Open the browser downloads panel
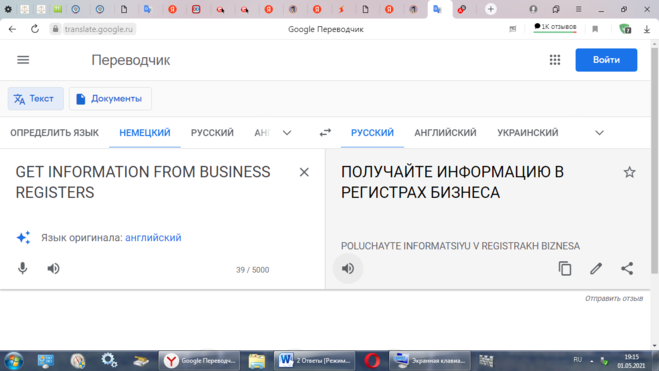Image resolution: width=659 pixels, height=371 pixels. (646, 29)
